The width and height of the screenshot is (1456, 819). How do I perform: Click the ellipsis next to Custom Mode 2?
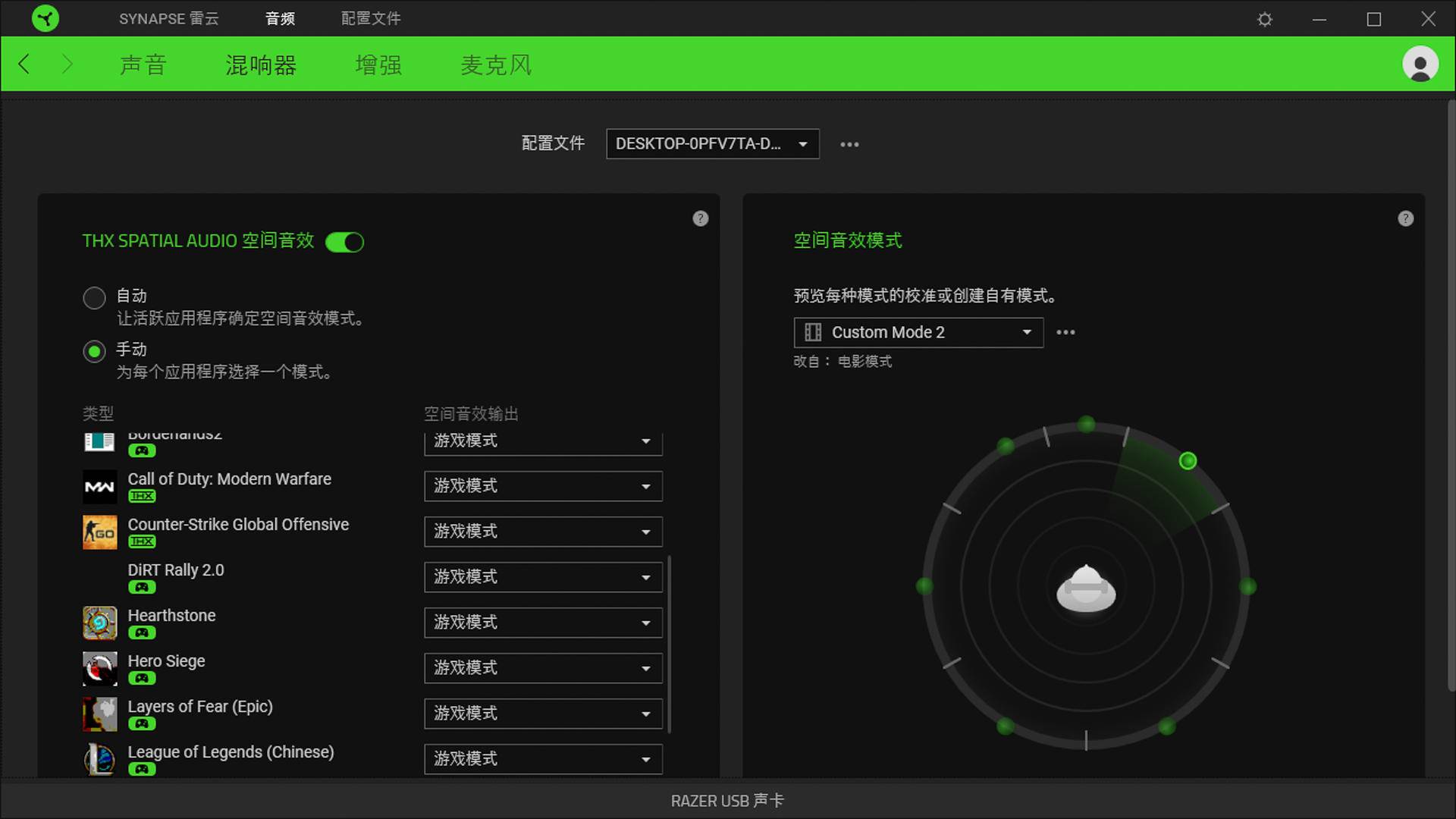coord(1065,332)
